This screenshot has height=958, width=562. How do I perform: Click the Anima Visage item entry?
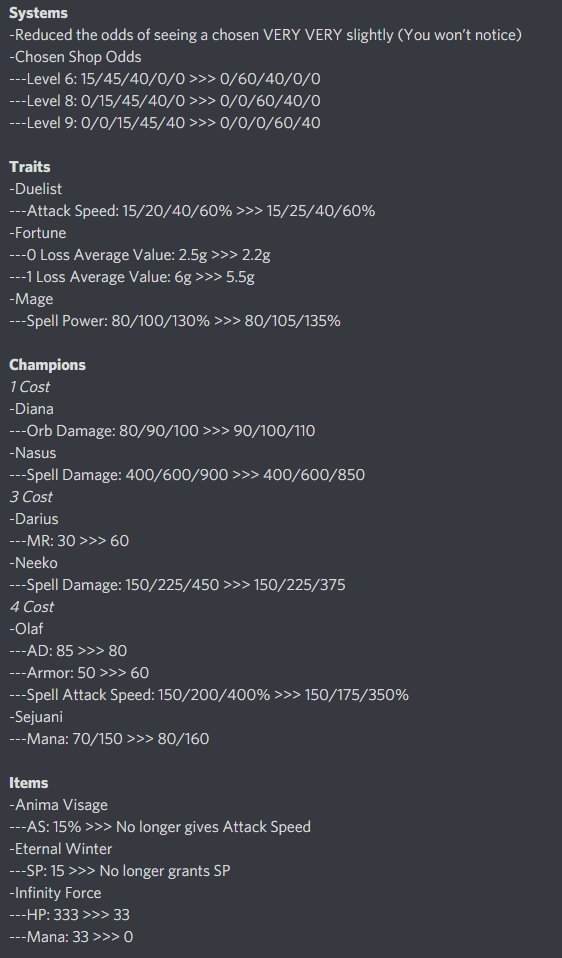tap(59, 805)
